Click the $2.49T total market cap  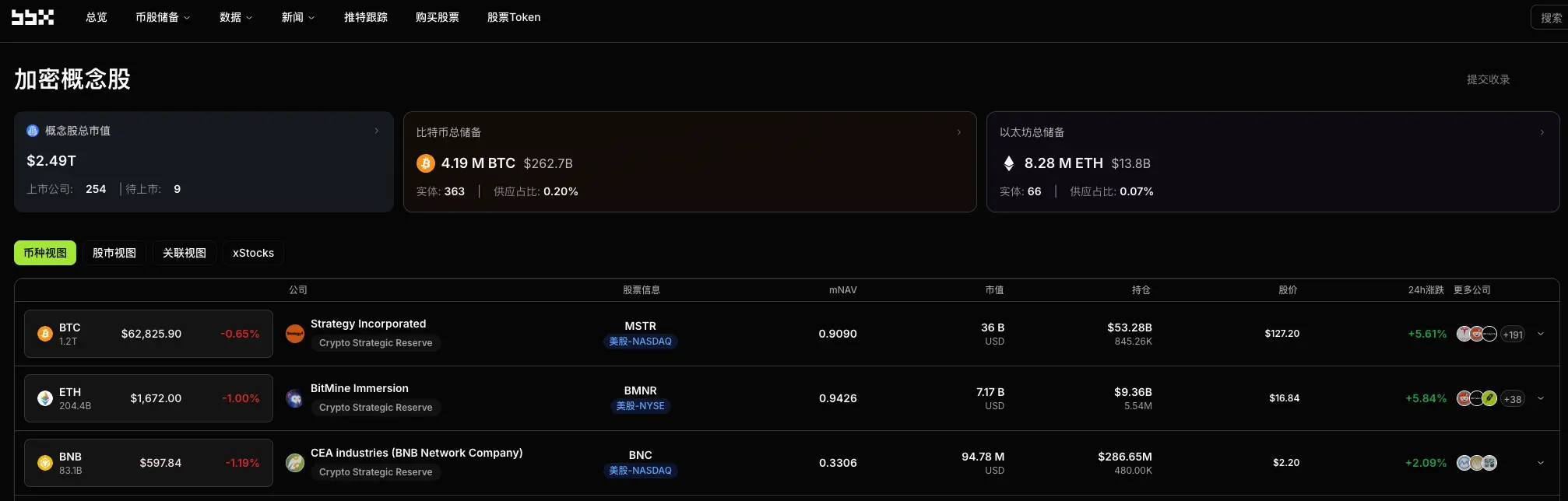pos(51,161)
